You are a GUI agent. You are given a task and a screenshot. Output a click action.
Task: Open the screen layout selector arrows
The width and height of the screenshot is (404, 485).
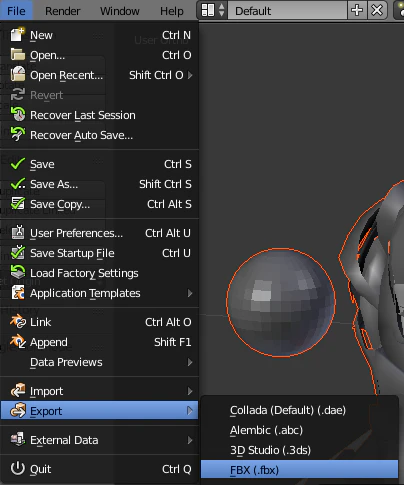tap(222, 10)
